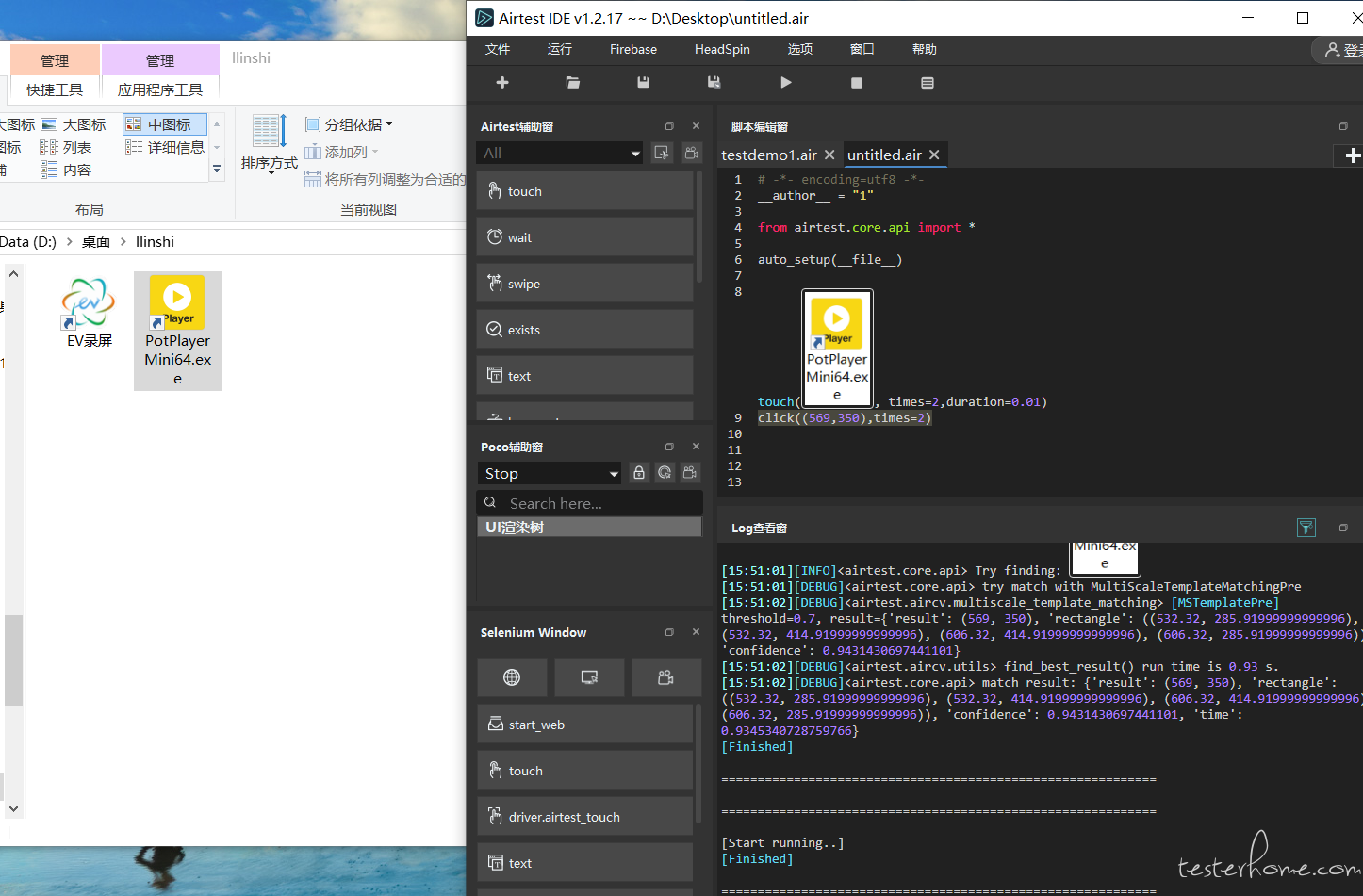Click record icon beside All dropdown
Image resolution: width=1363 pixels, height=896 pixels.
click(662, 153)
